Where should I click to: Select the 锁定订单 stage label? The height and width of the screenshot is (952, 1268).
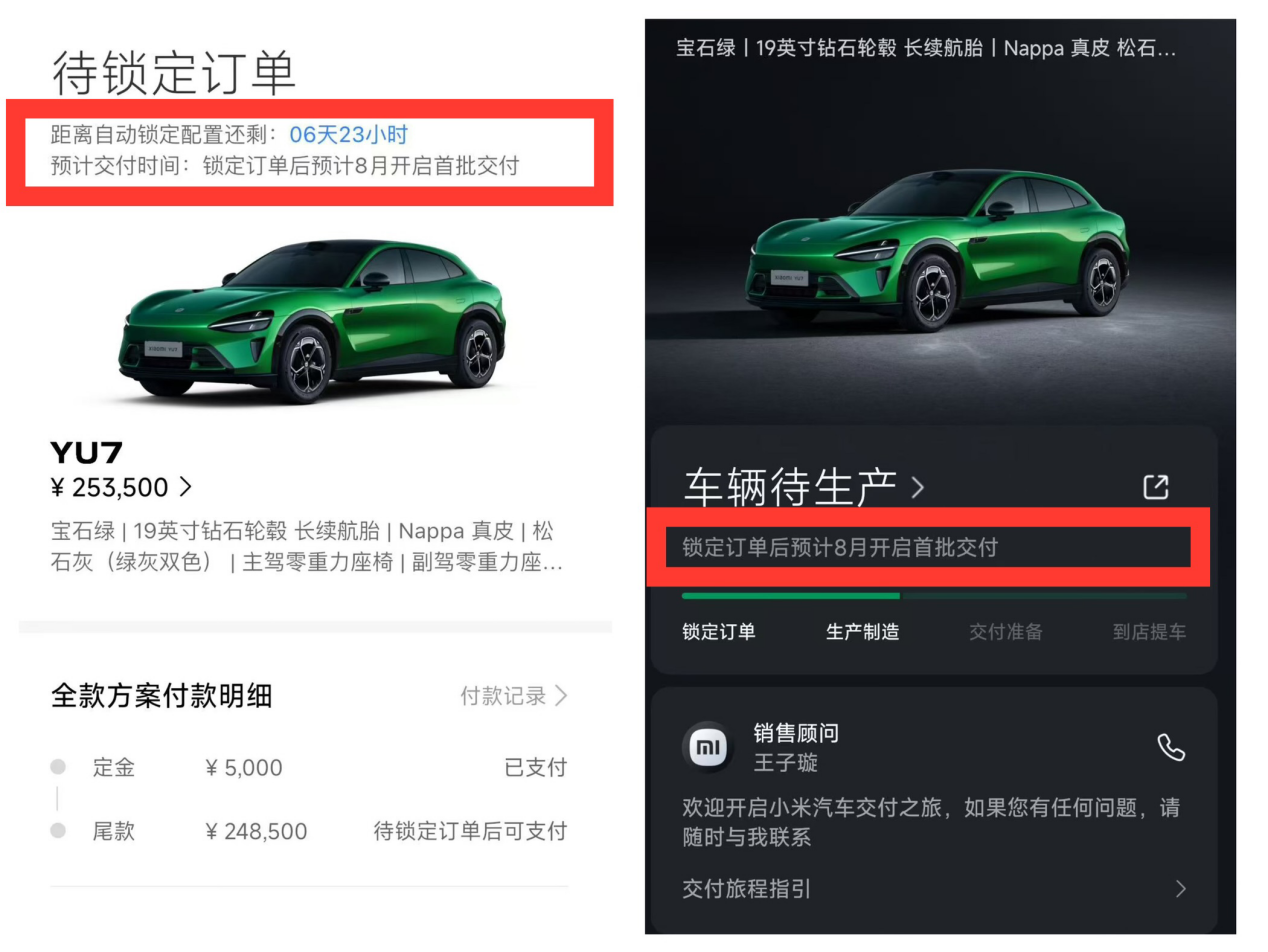pos(719,632)
